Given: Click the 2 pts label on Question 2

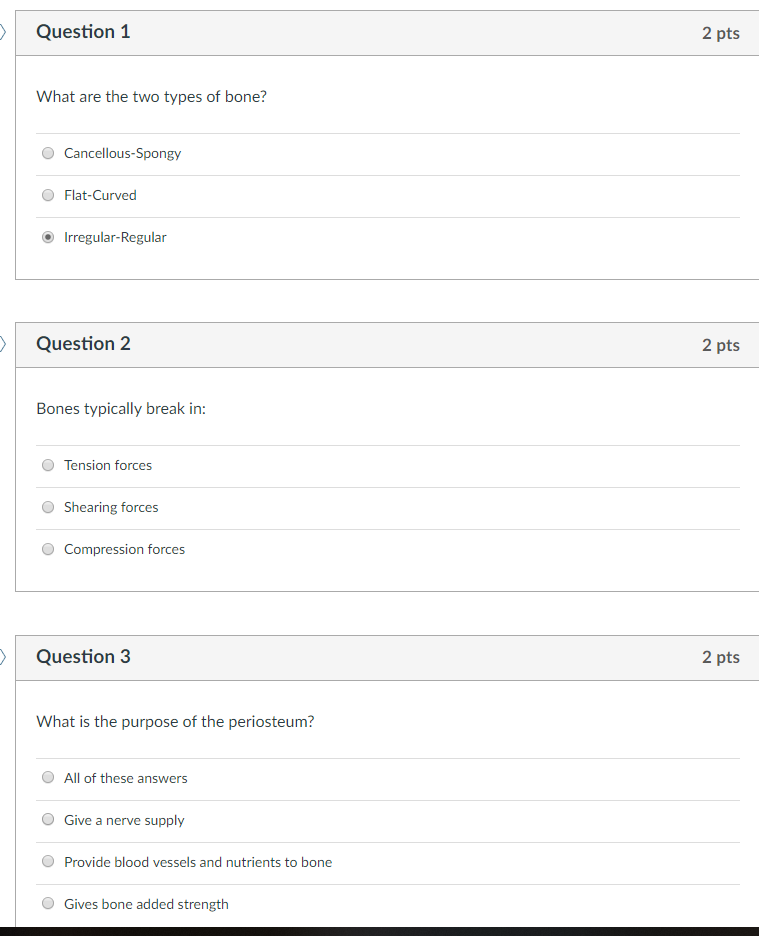Looking at the screenshot, I should tap(721, 345).
